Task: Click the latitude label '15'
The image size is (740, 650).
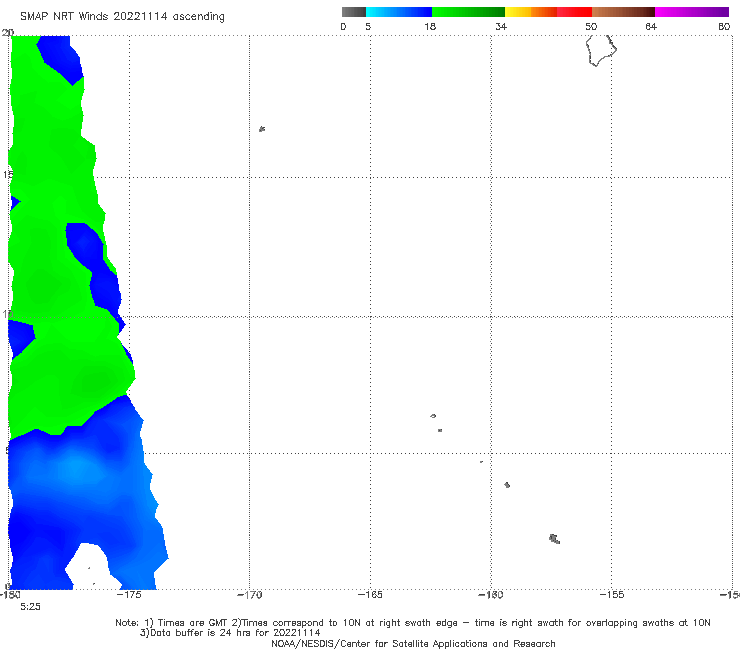Action: (7, 175)
